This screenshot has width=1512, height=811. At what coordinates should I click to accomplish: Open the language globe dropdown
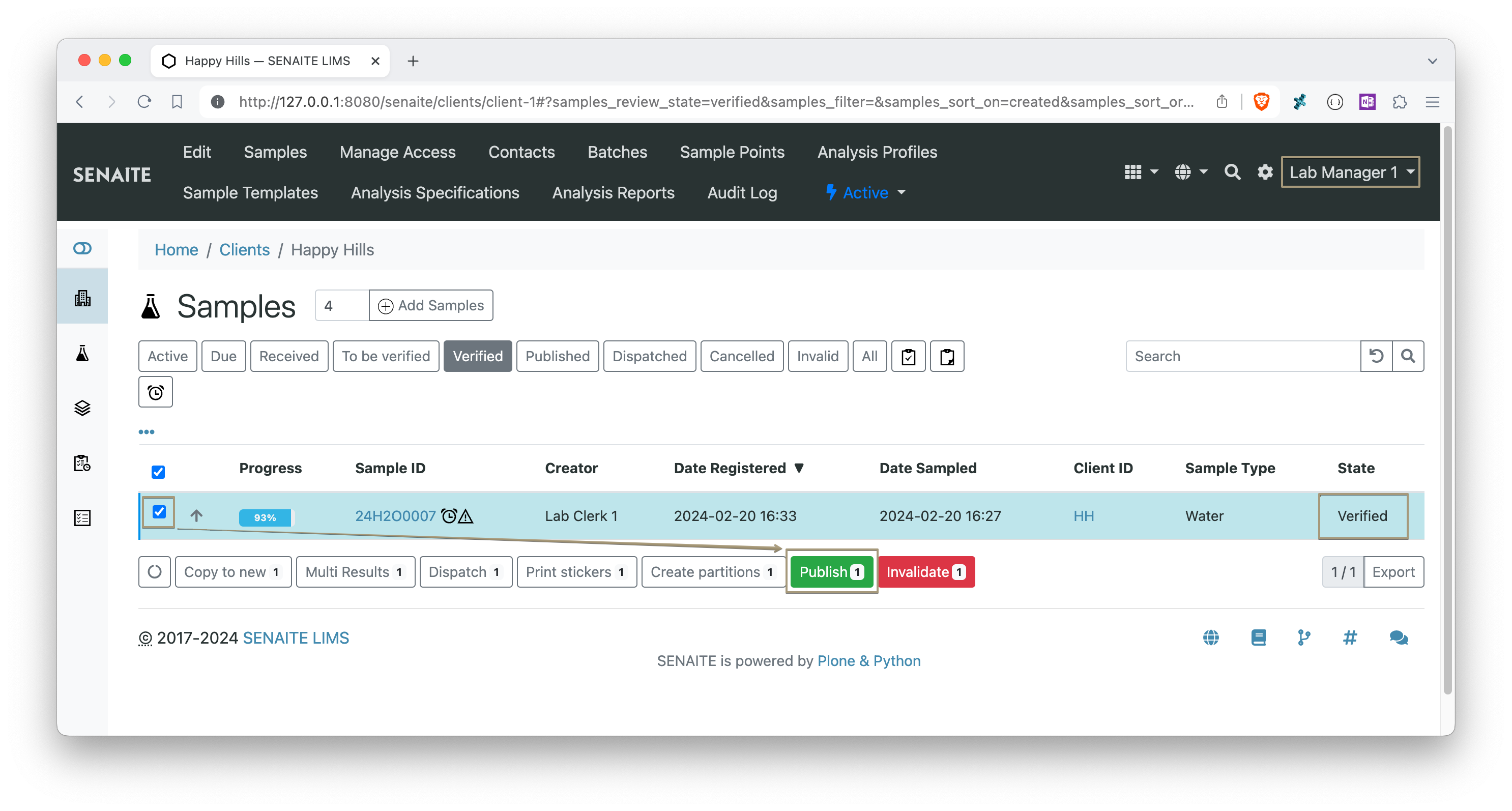(x=1190, y=172)
